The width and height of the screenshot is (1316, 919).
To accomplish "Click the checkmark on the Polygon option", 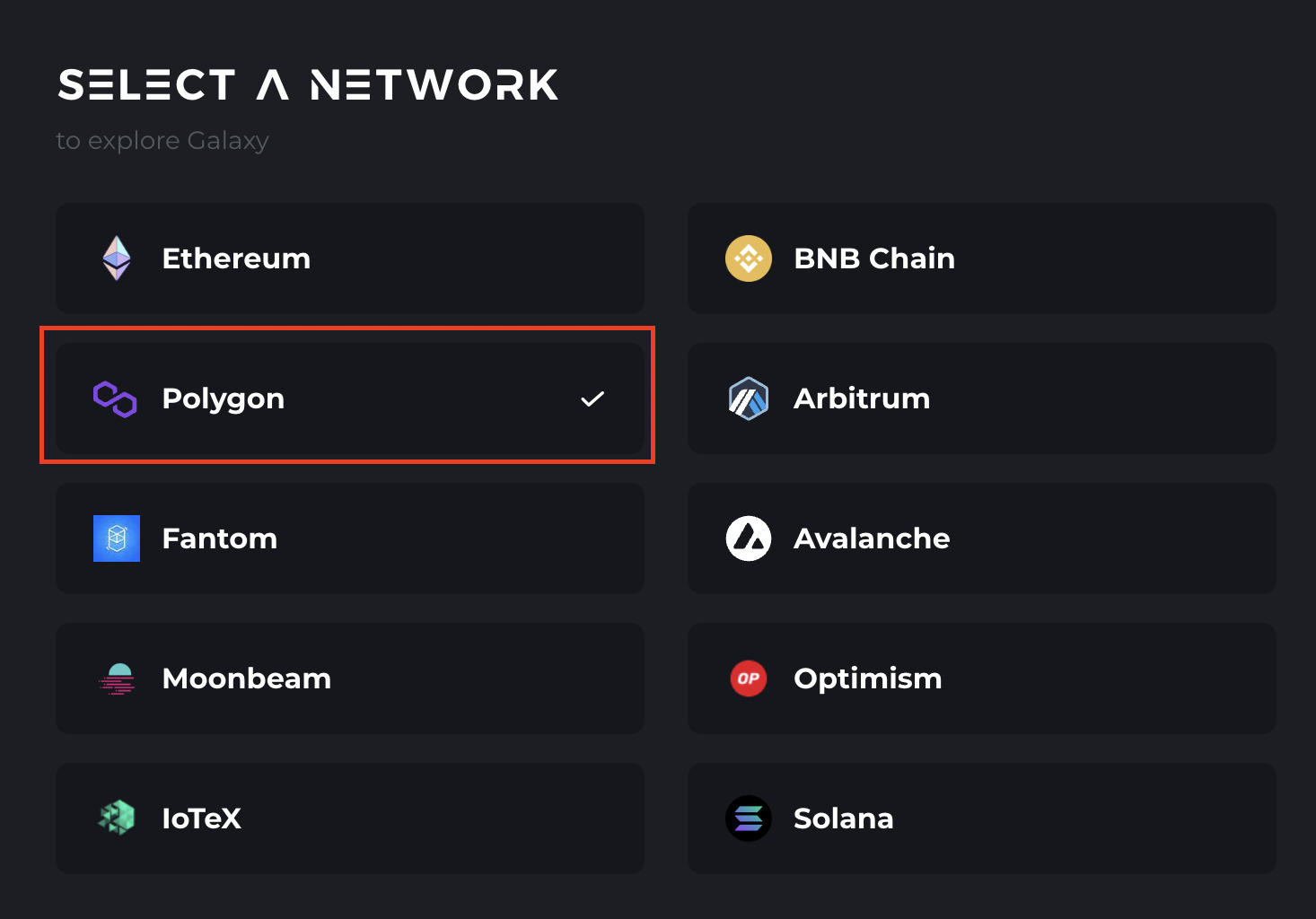I will pos(592,398).
